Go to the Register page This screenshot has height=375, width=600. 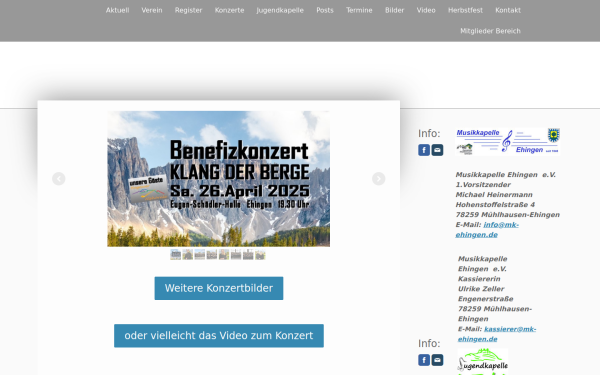click(x=188, y=10)
